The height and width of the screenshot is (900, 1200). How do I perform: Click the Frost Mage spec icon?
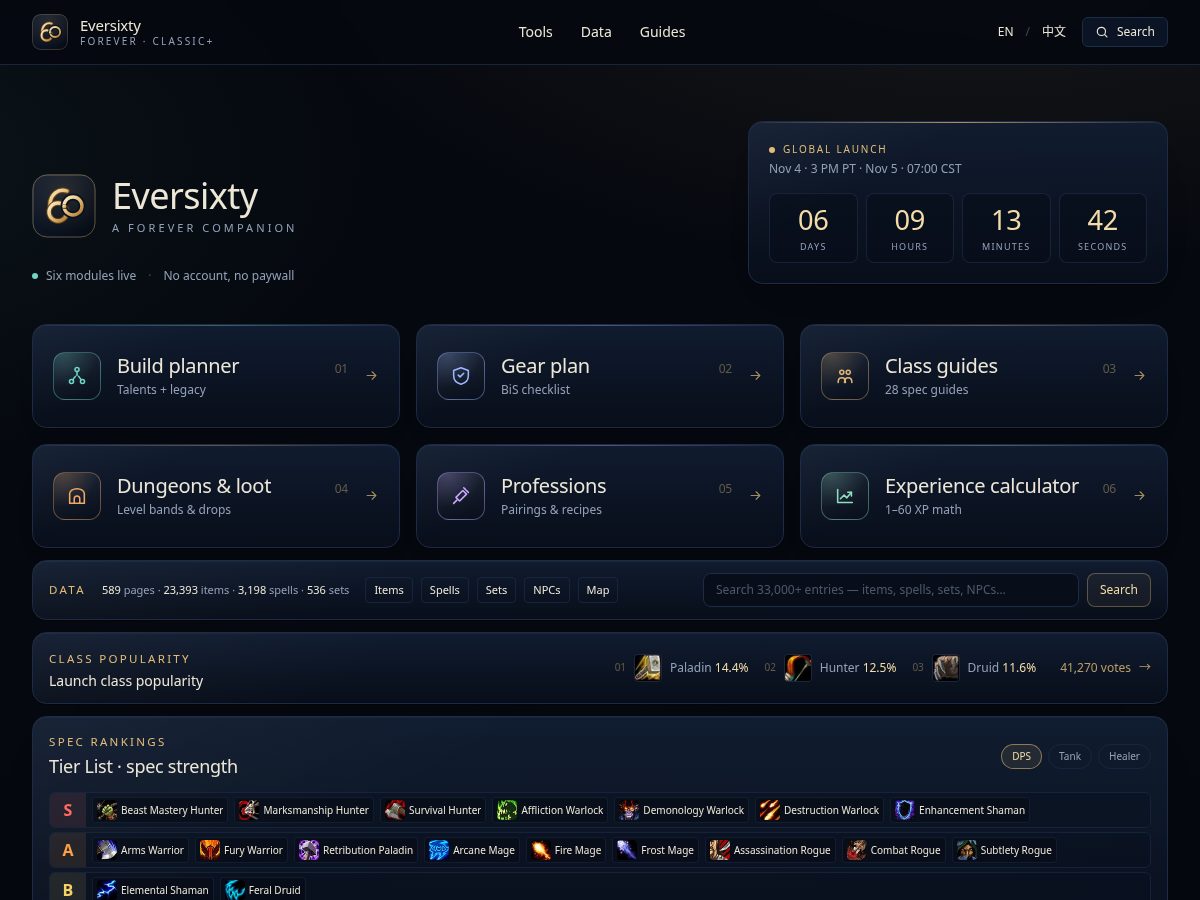click(x=627, y=850)
